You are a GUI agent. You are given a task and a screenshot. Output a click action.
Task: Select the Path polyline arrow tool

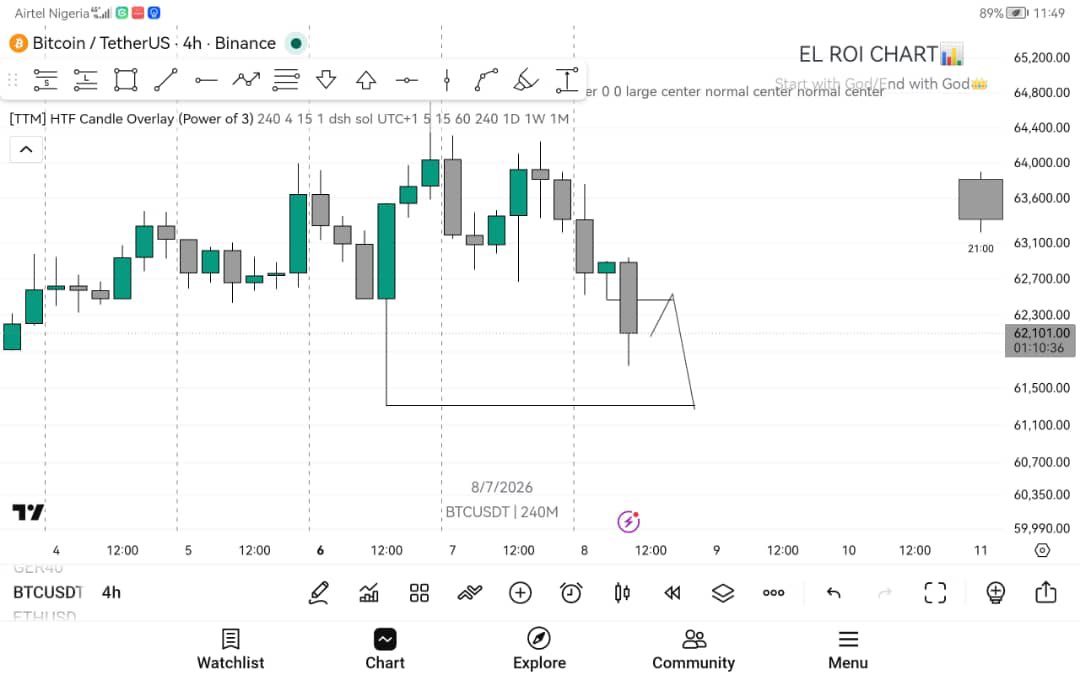pos(245,80)
